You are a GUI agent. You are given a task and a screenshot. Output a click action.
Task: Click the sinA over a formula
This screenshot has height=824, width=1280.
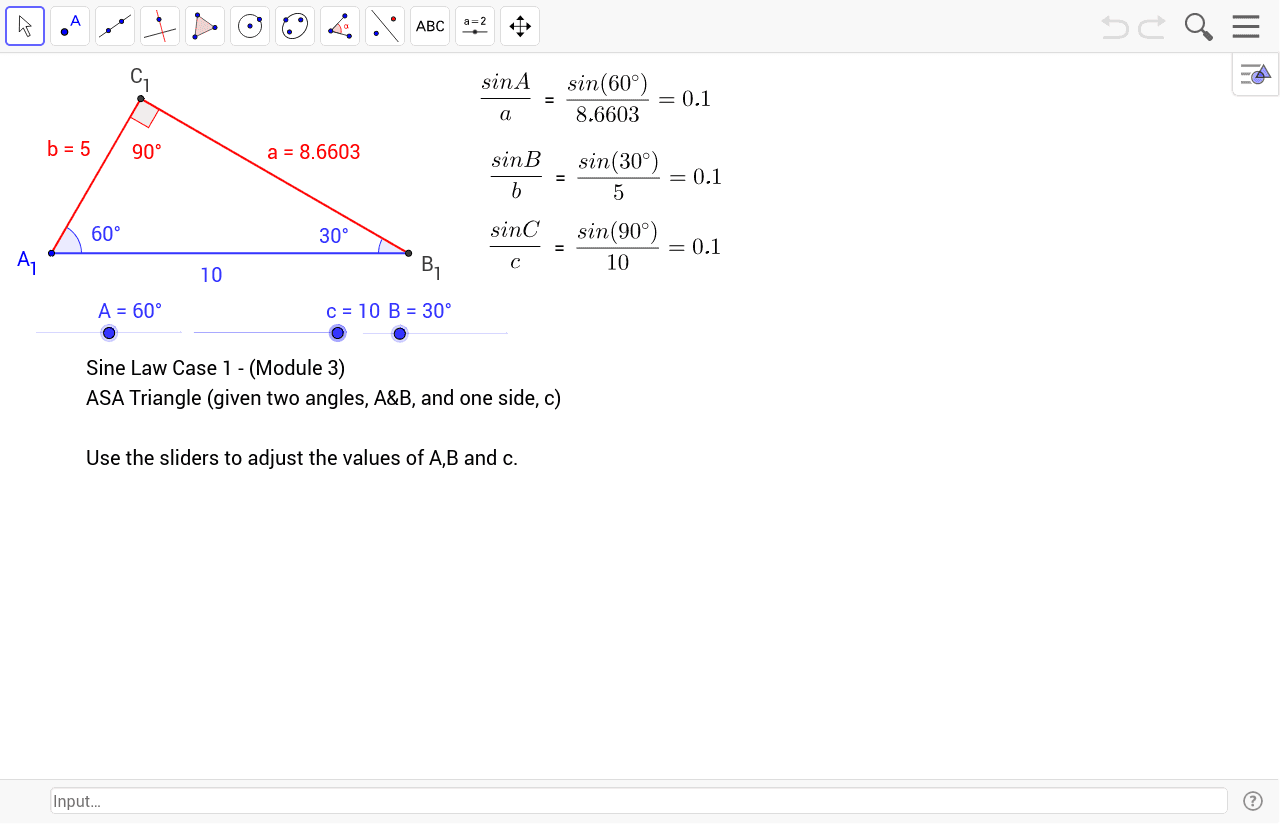pyautogui.click(x=506, y=98)
